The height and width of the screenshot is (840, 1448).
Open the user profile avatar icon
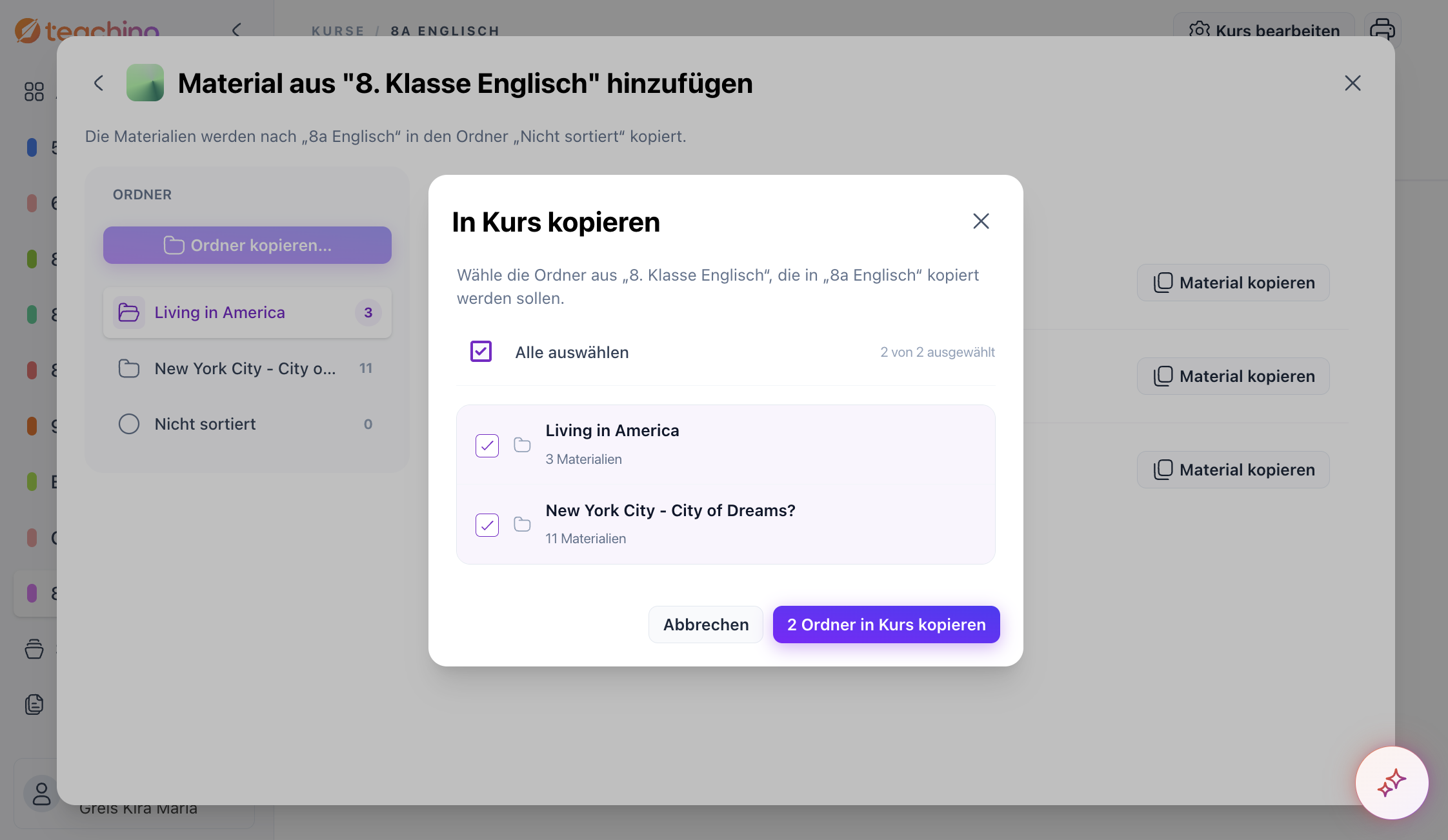[x=42, y=794]
